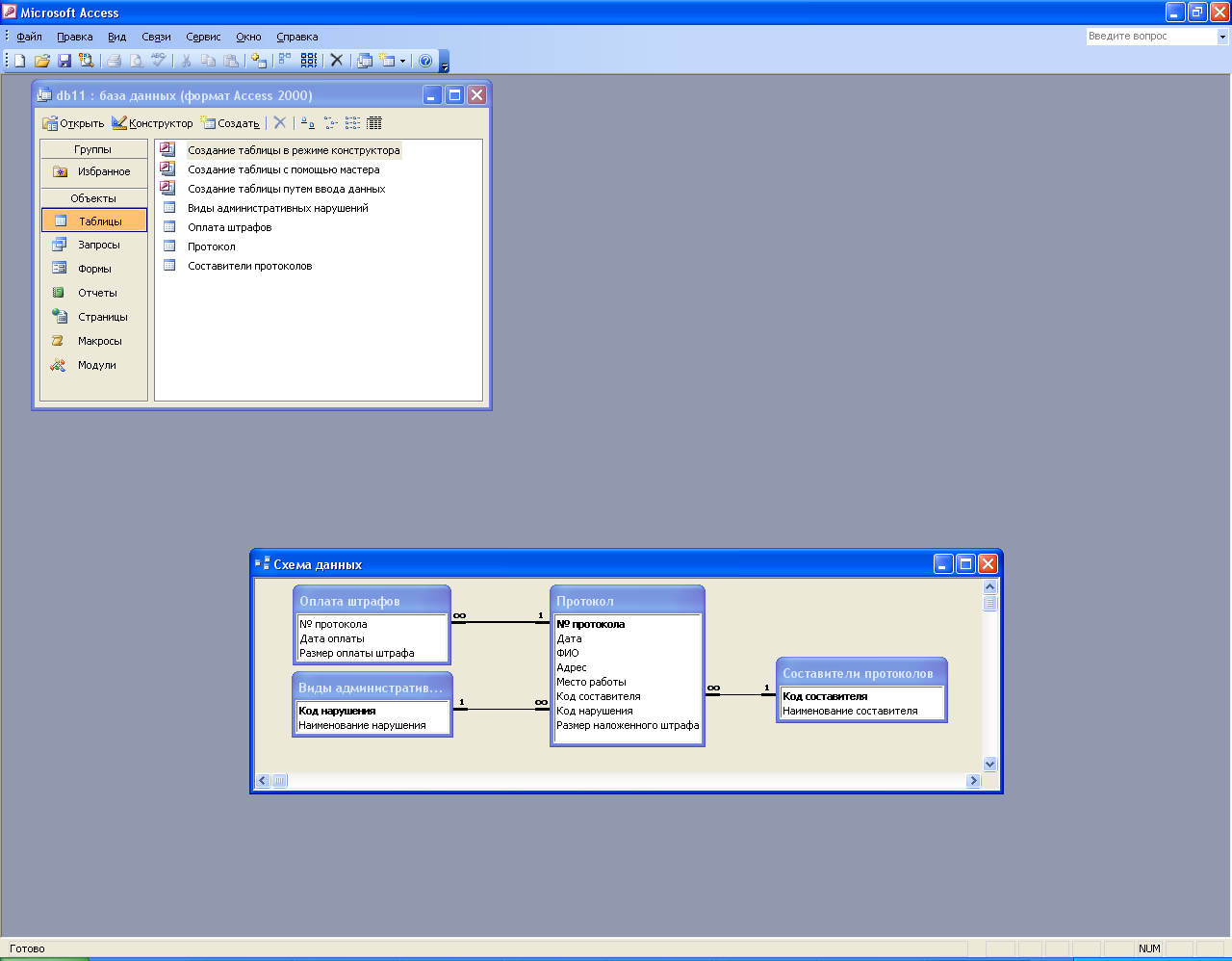Select Таблицы object category

tap(94, 221)
